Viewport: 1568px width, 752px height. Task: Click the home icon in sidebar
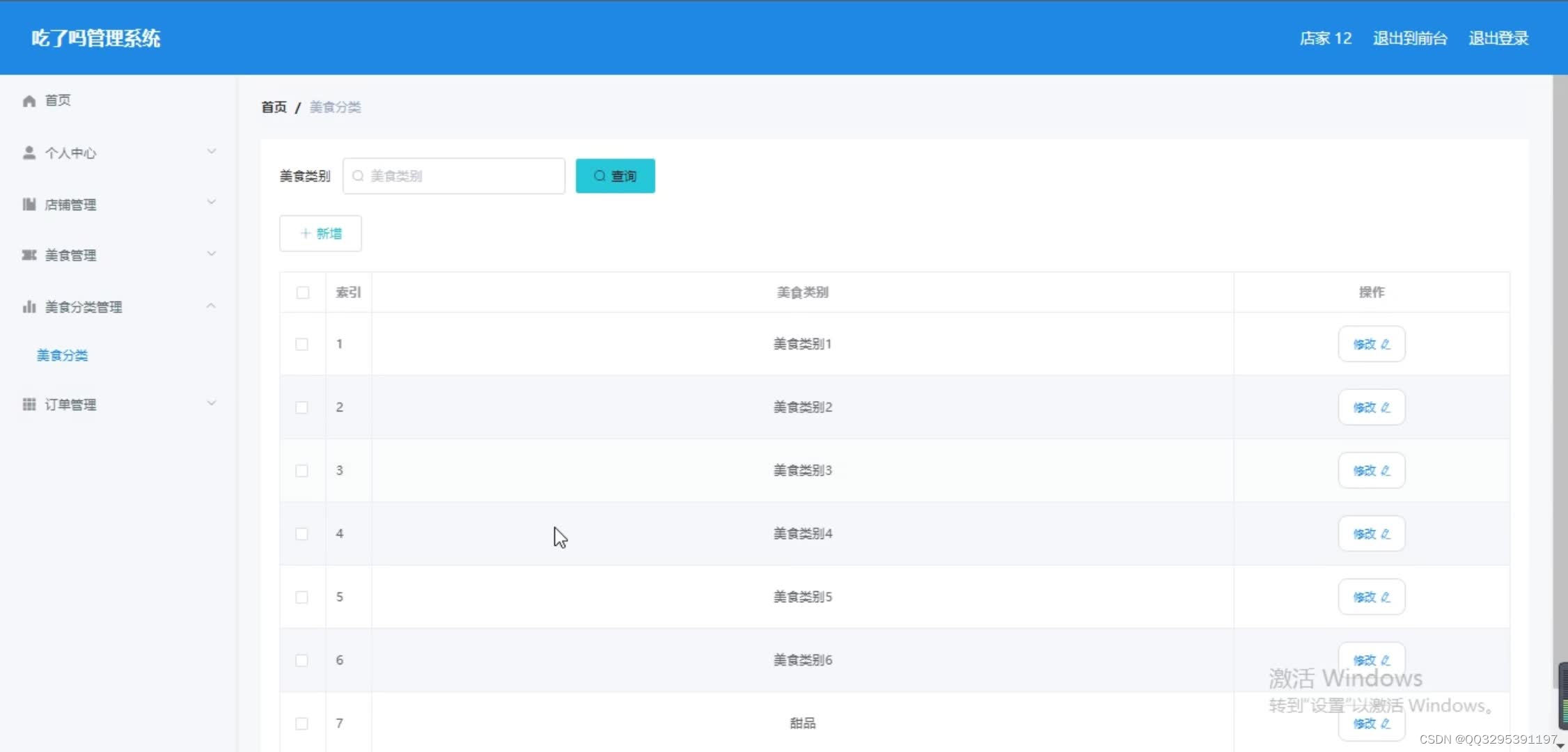[x=29, y=101]
